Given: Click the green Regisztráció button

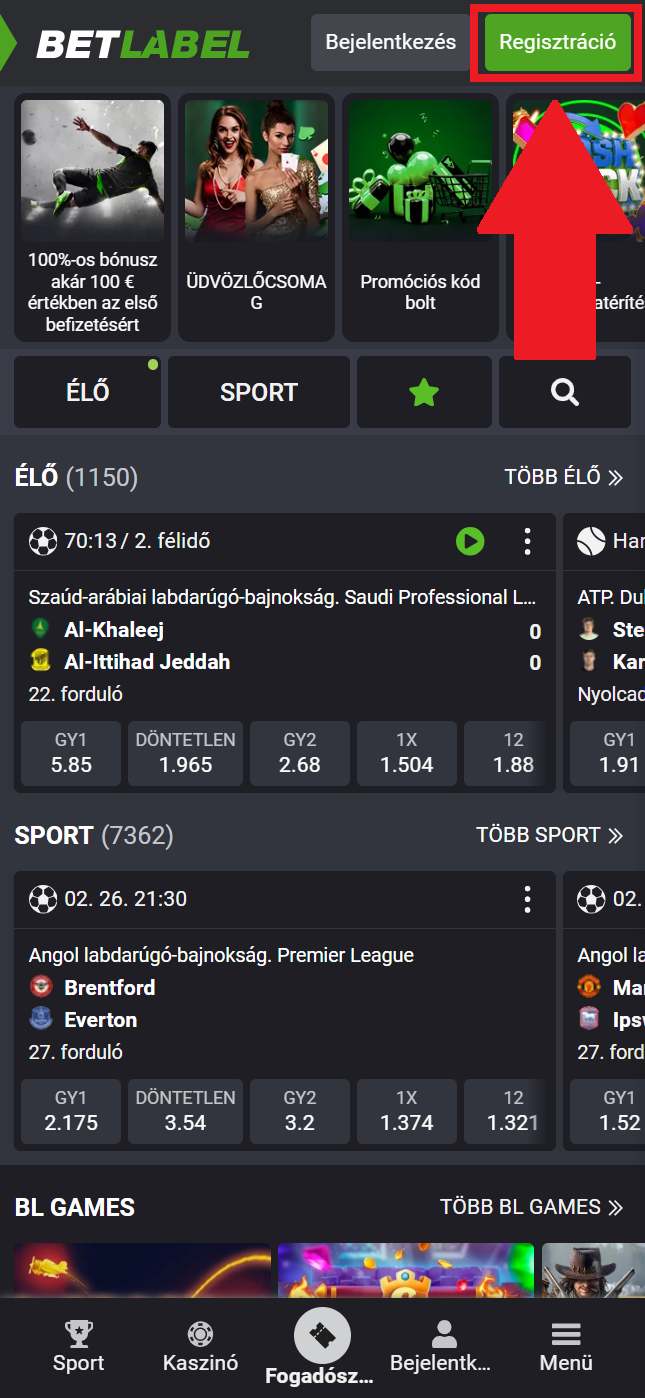Looking at the screenshot, I should tap(557, 43).
